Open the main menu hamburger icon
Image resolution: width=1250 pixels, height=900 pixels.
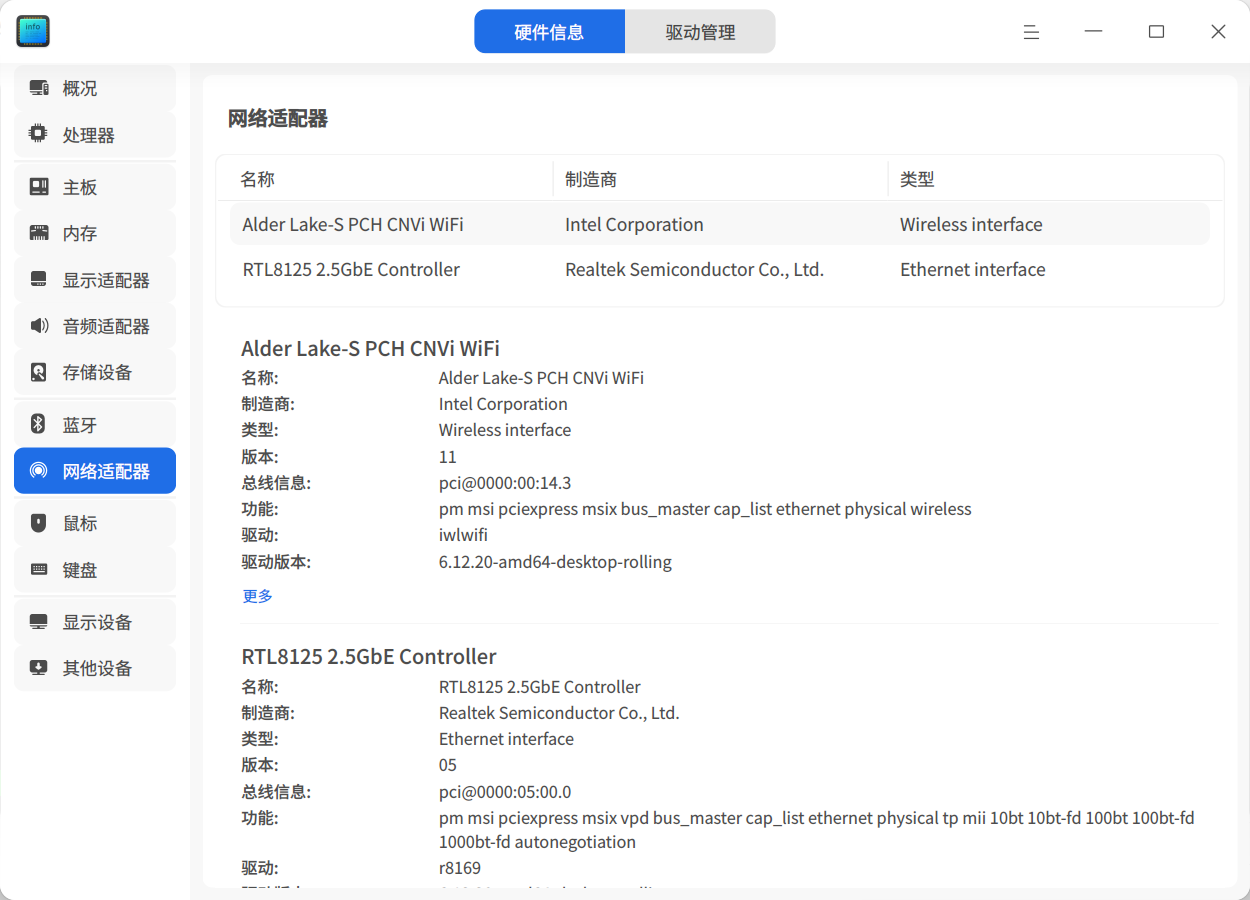click(1031, 32)
